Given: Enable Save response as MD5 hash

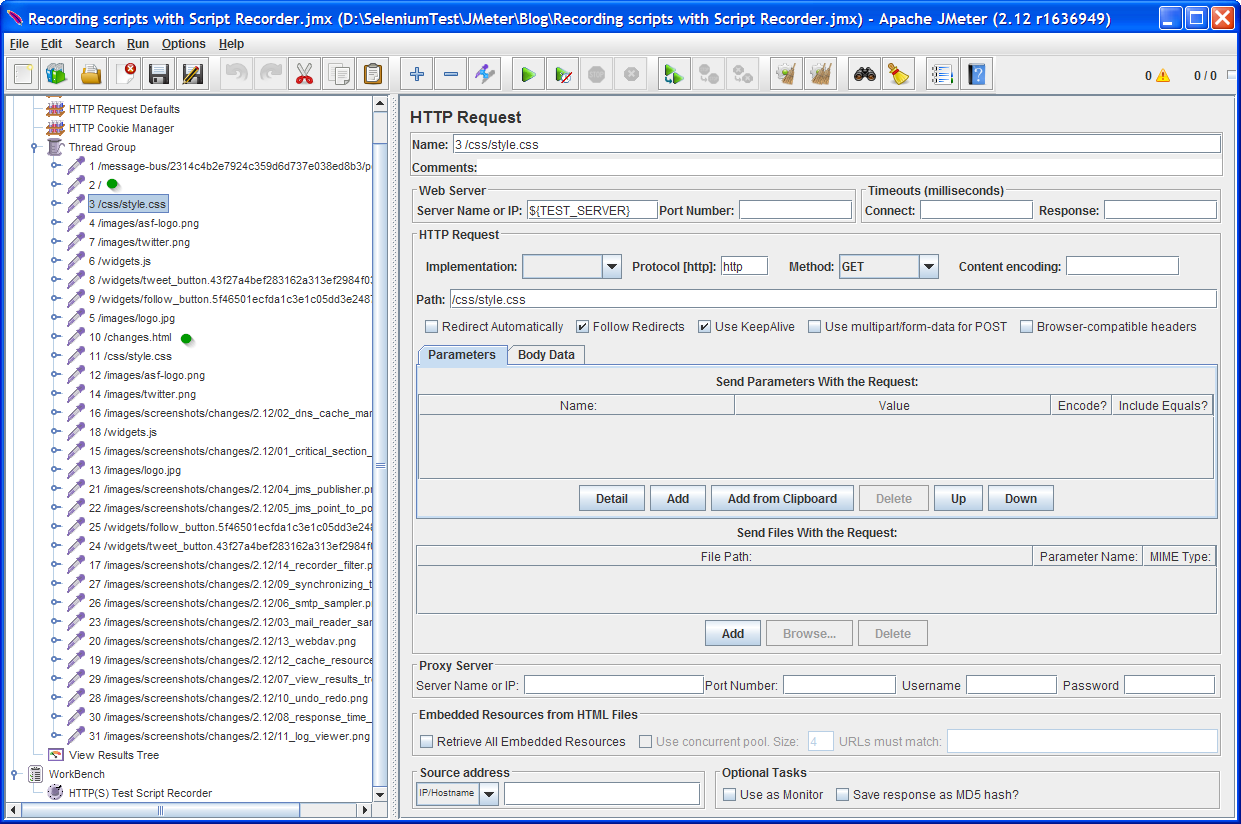Looking at the screenshot, I should 843,795.
